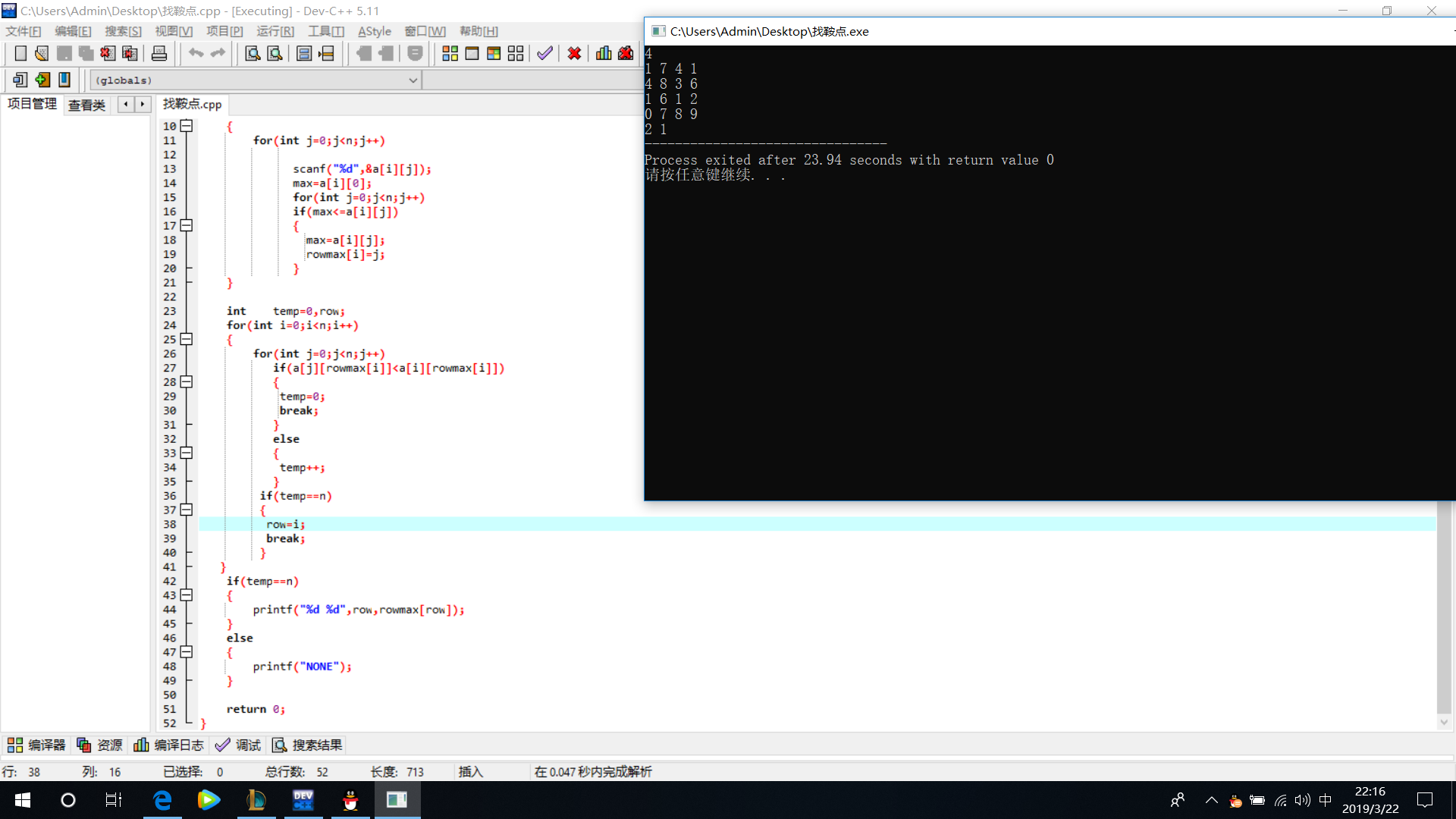Click the Windows Start button
This screenshot has height=819, width=1456.
click(23, 800)
